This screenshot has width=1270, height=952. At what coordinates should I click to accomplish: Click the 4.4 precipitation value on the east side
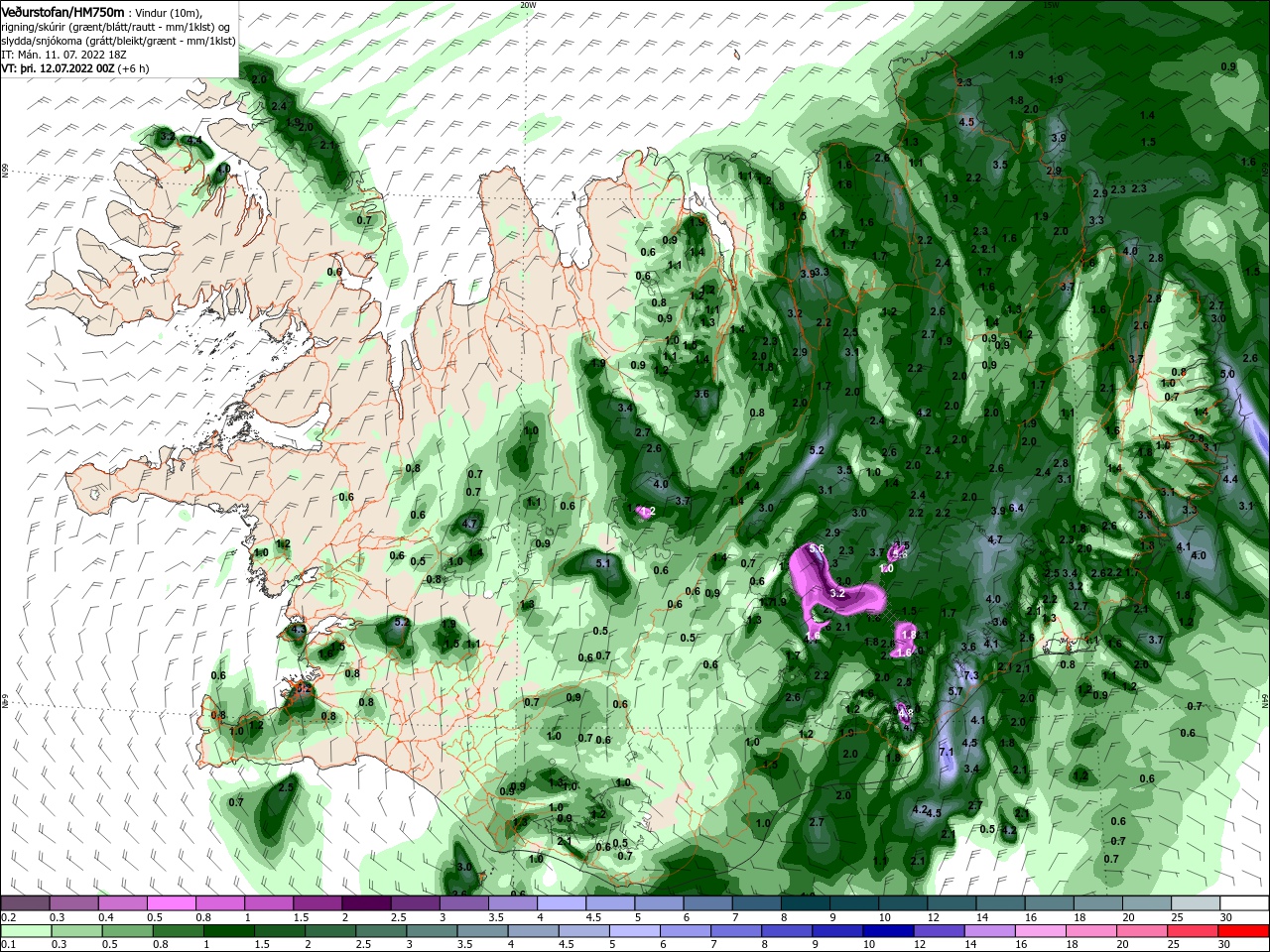pyautogui.click(x=1231, y=480)
